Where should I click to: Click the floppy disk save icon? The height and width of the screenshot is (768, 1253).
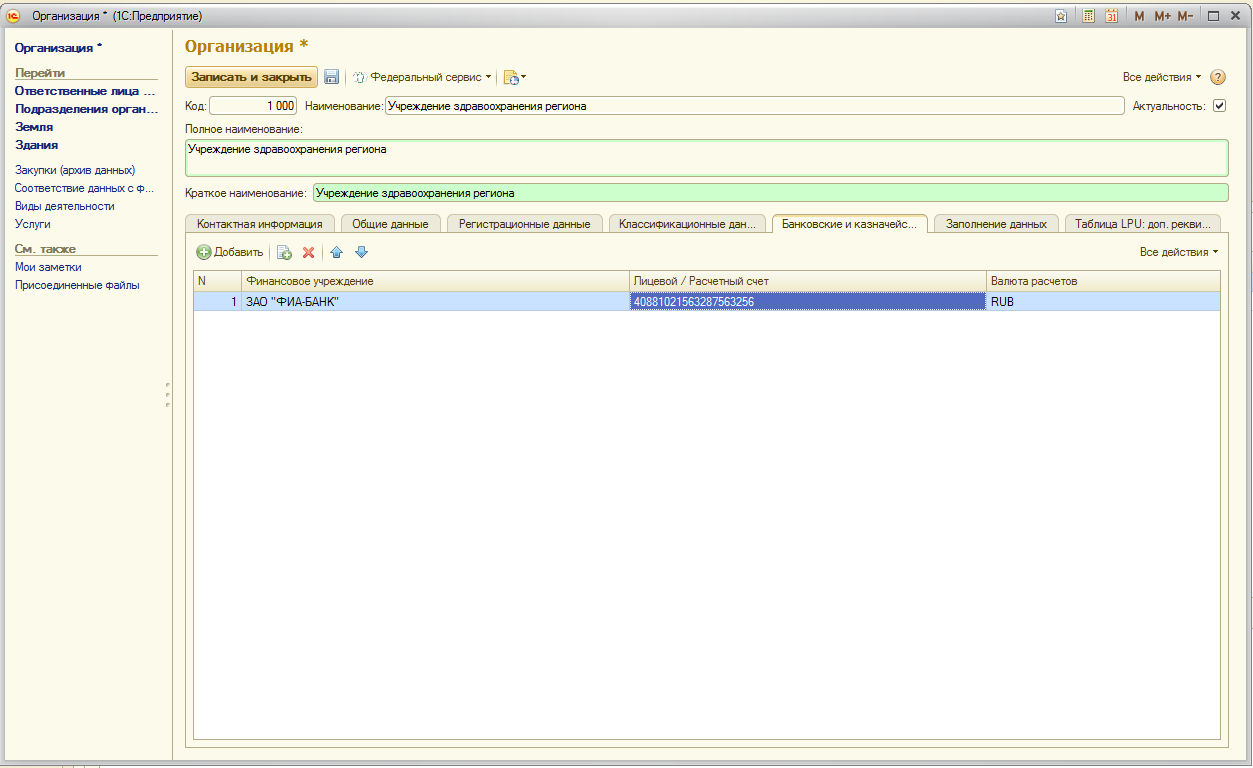(x=332, y=77)
